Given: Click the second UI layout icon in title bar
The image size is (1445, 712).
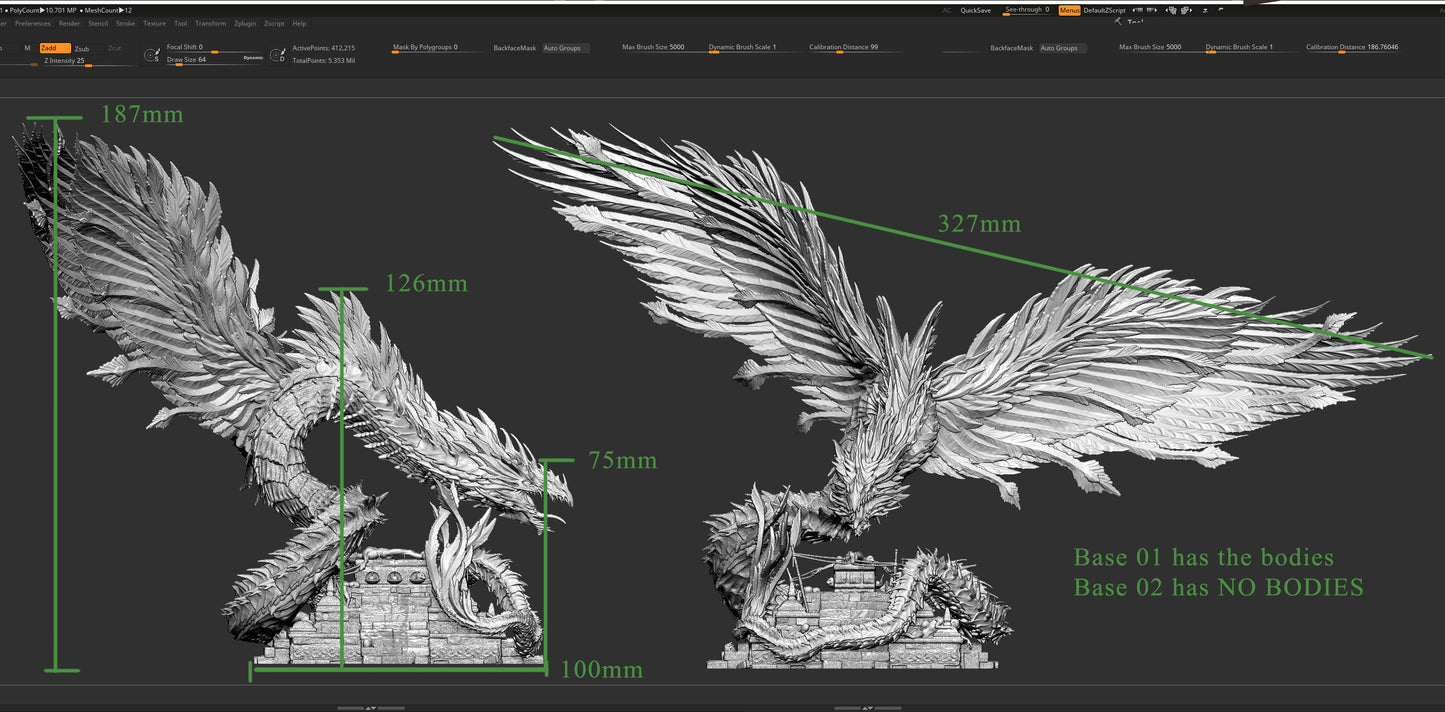Looking at the screenshot, I should pyautogui.click(x=1185, y=10).
